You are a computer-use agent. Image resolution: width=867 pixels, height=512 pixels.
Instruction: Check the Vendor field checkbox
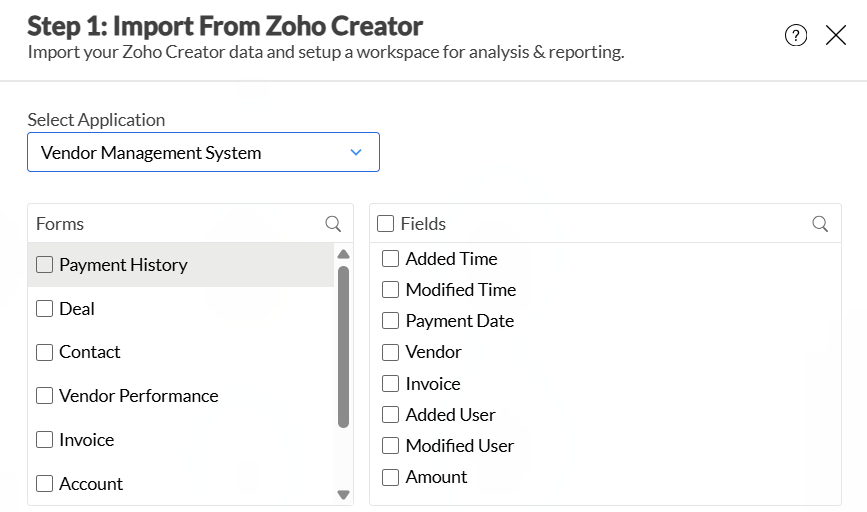tap(390, 352)
